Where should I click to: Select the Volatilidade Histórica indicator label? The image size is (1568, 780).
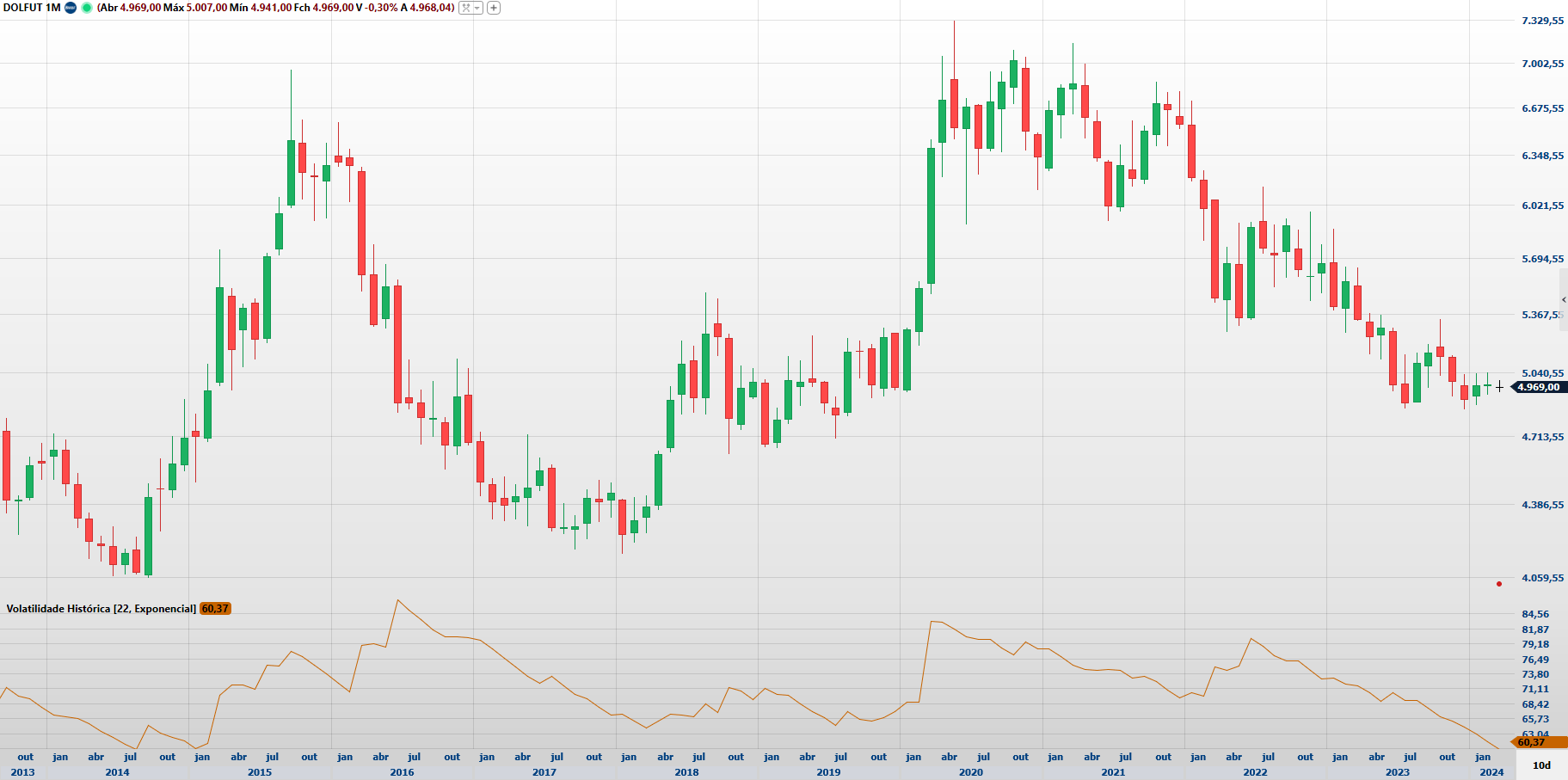[101, 609]
